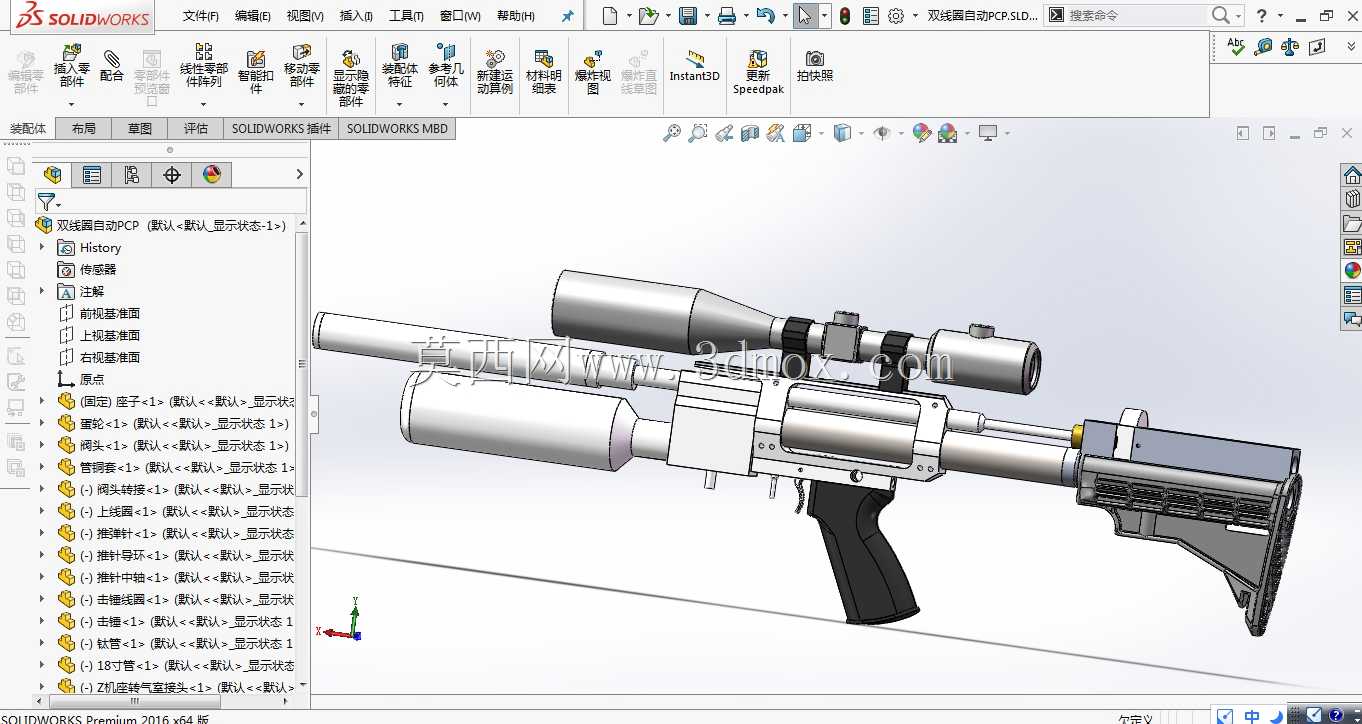The height and width of the screenshot is (724, 1362).
Task: Open the 文件(F) menu
Action: click(201, 16)
